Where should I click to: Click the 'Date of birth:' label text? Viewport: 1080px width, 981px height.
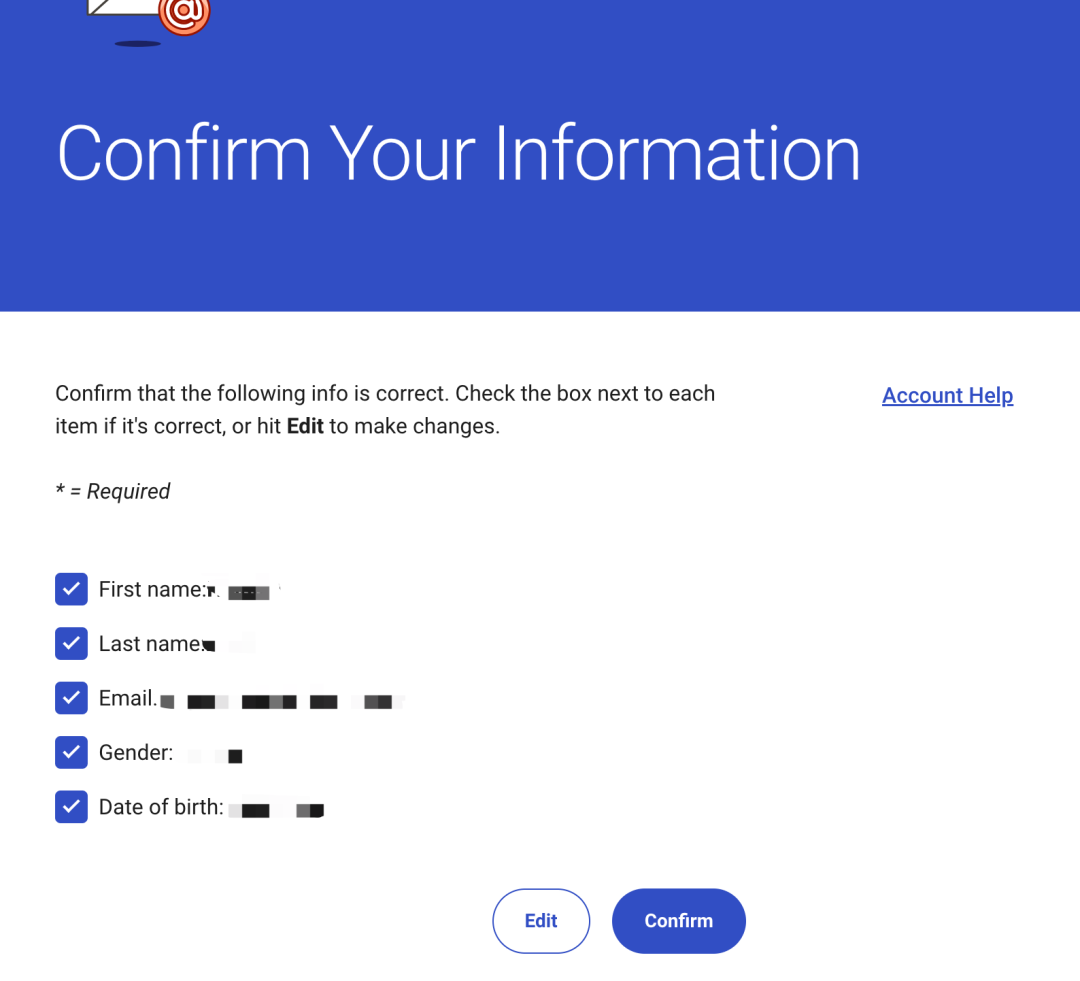coord(161,807)
